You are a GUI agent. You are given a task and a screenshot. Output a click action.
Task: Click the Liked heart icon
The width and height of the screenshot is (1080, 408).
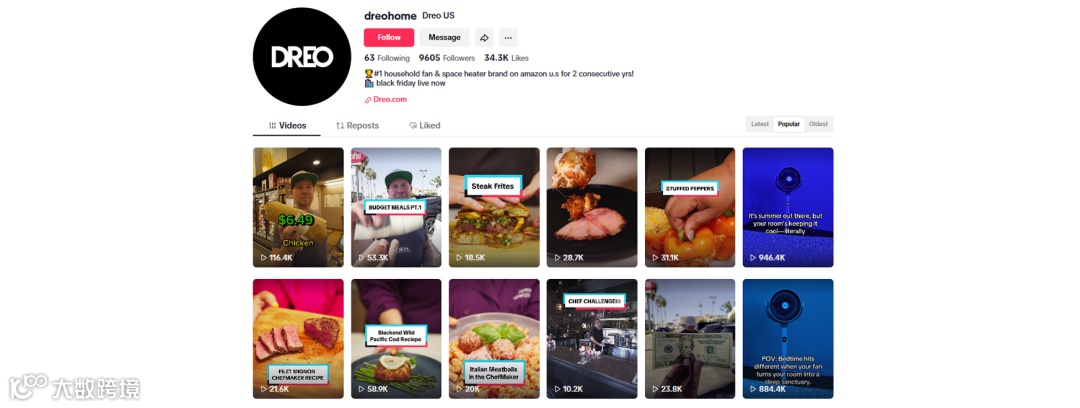(413, 125)
